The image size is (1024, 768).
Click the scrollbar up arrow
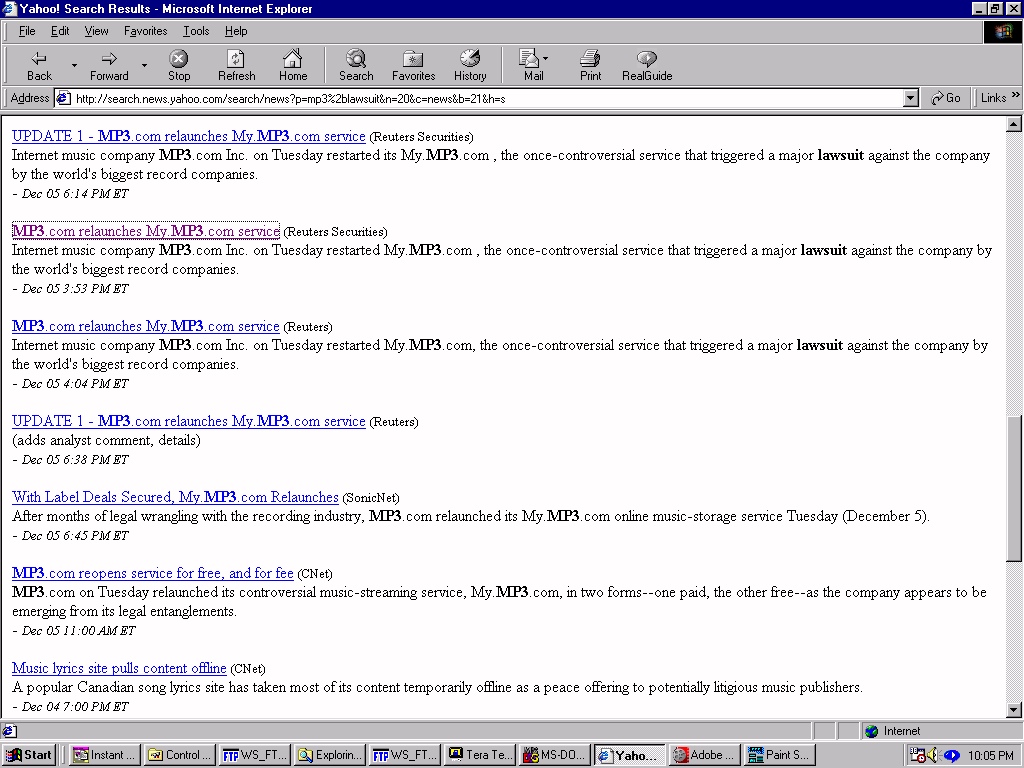1014,124
